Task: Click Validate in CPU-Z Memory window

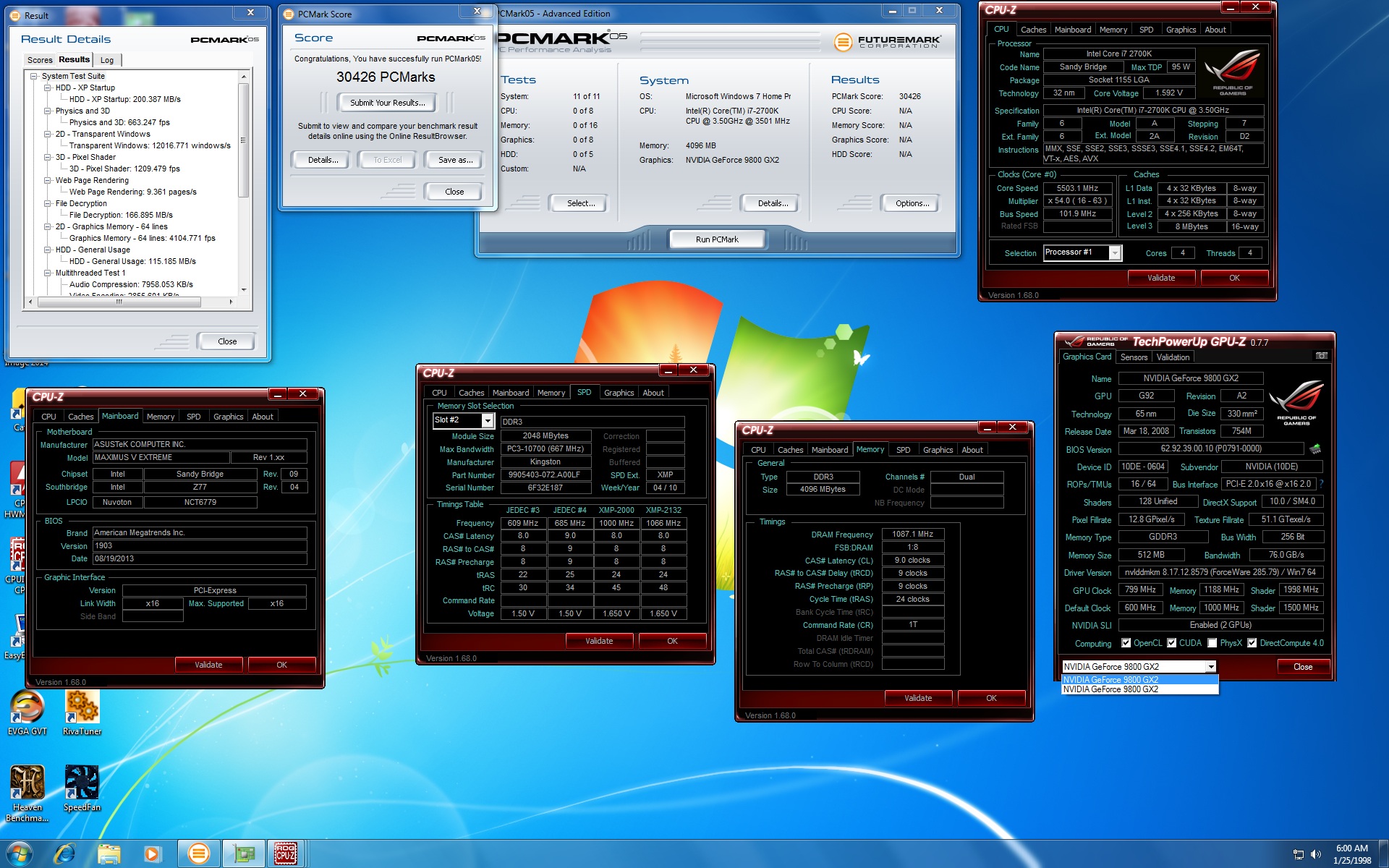Action: pos(918,698)
